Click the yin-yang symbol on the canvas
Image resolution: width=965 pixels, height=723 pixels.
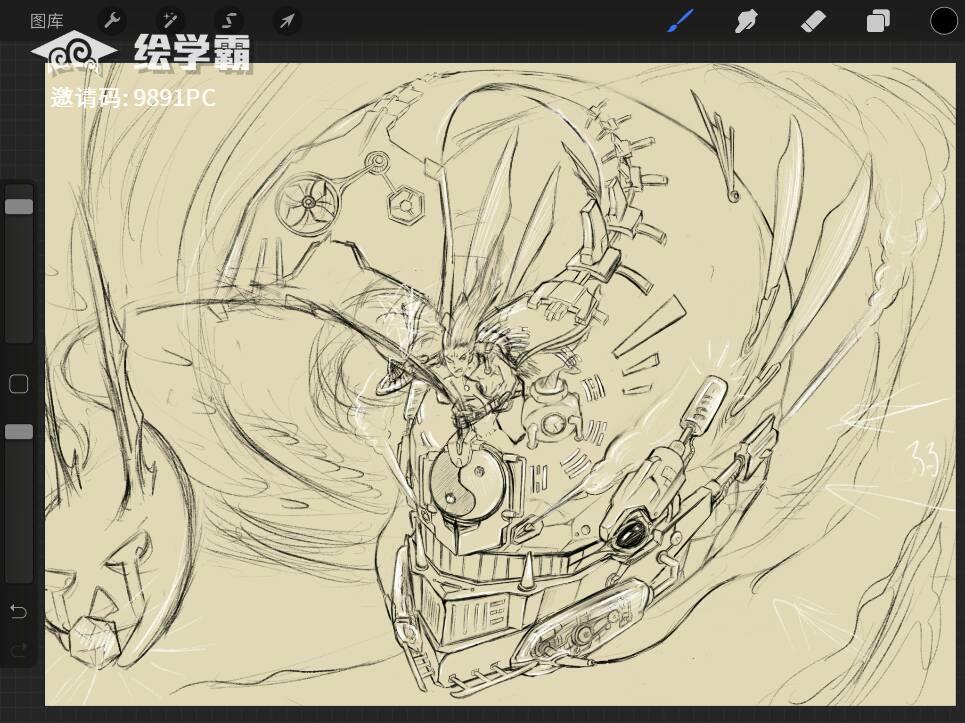(466, 484)
